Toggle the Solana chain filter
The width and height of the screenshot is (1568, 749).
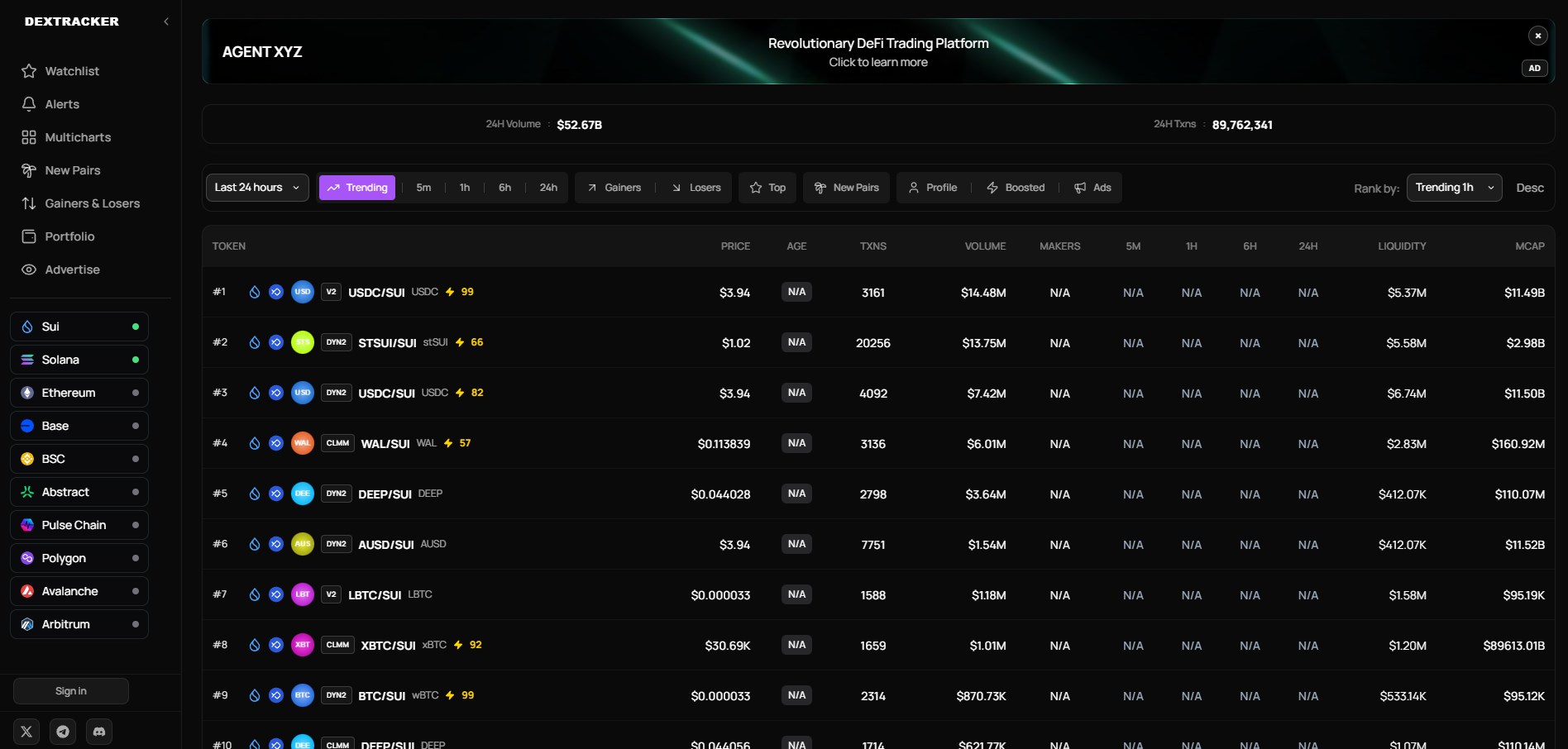tap(79, 360)
